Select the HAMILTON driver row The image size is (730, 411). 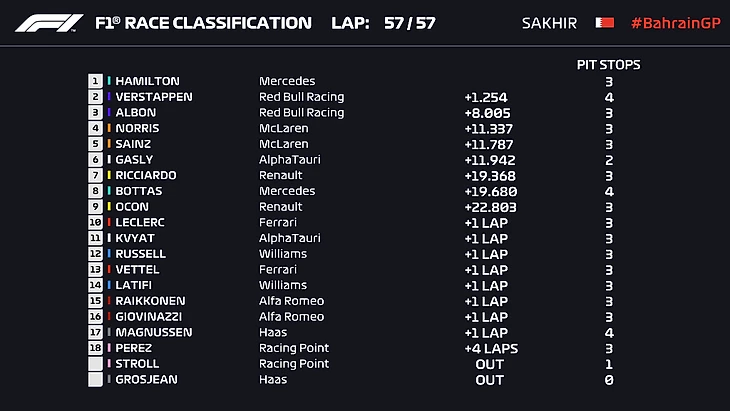(146, 81)
